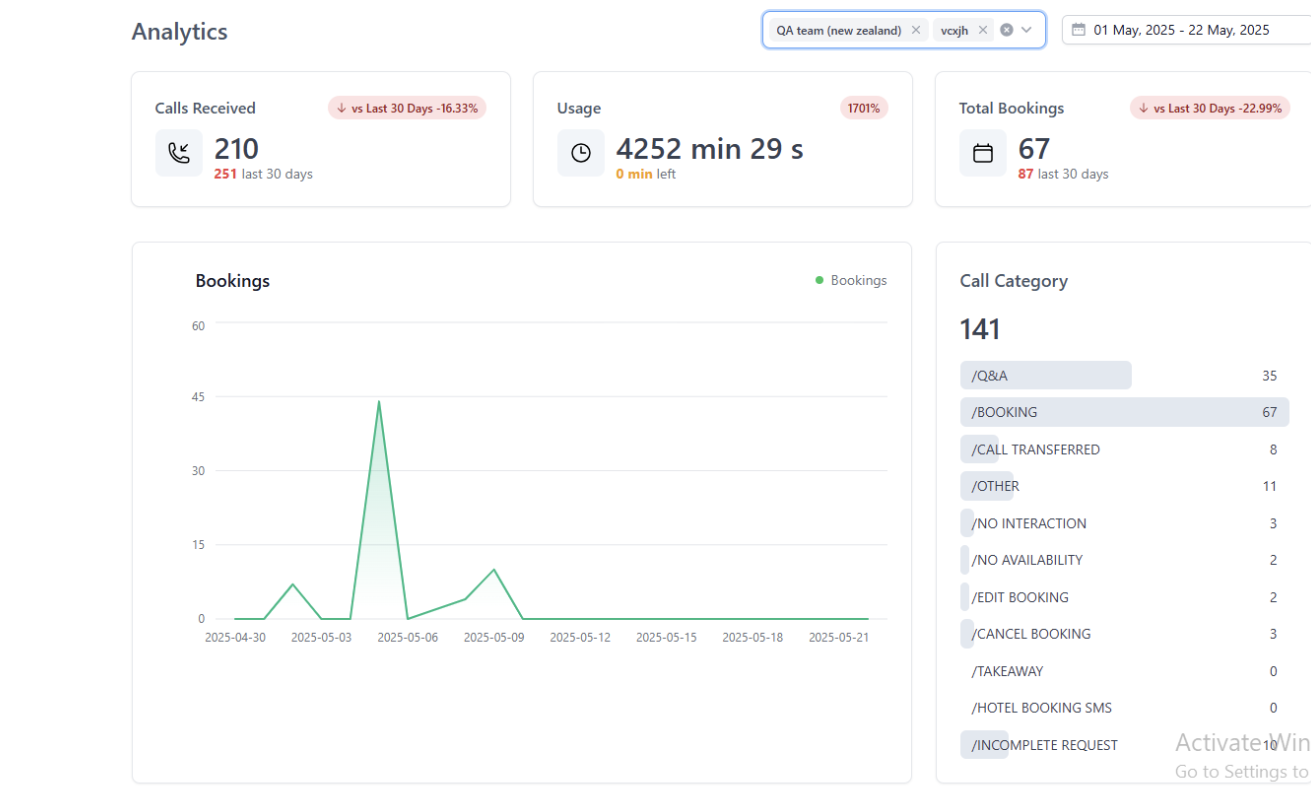Click the Total Bookings calendar icon

(x=983, y=153)
